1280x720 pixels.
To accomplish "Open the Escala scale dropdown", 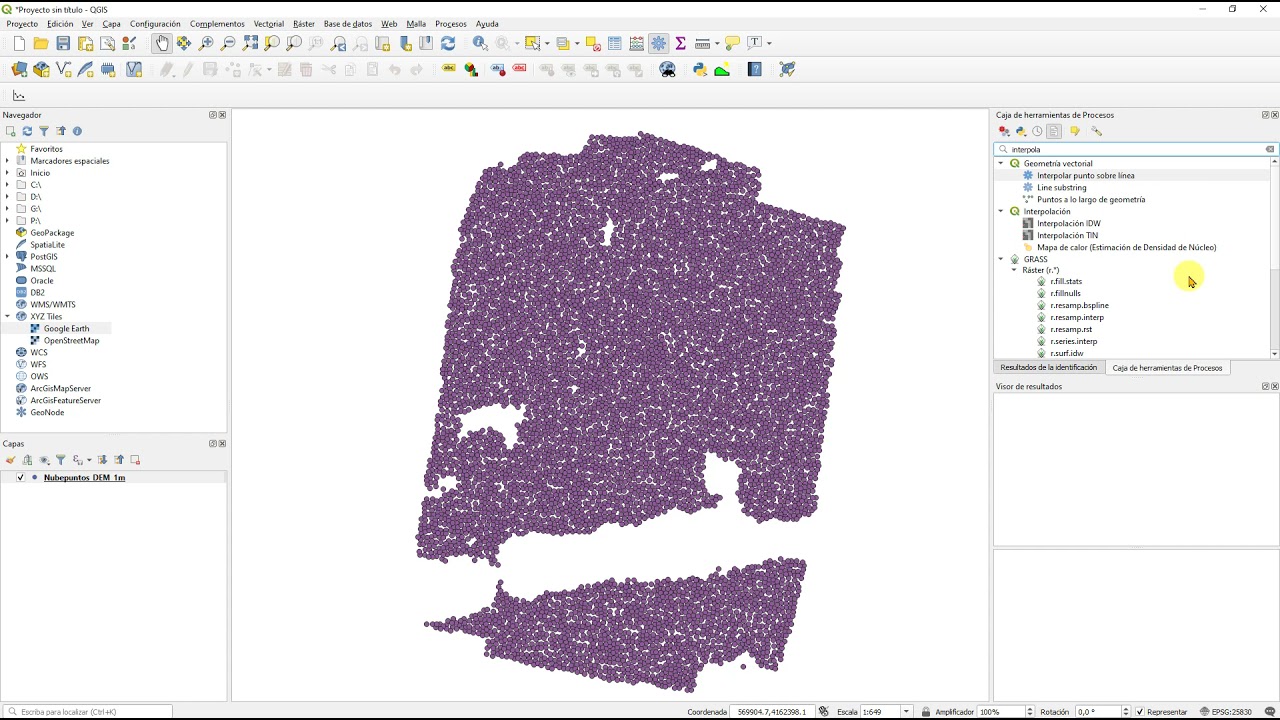I will pos(906,712).
